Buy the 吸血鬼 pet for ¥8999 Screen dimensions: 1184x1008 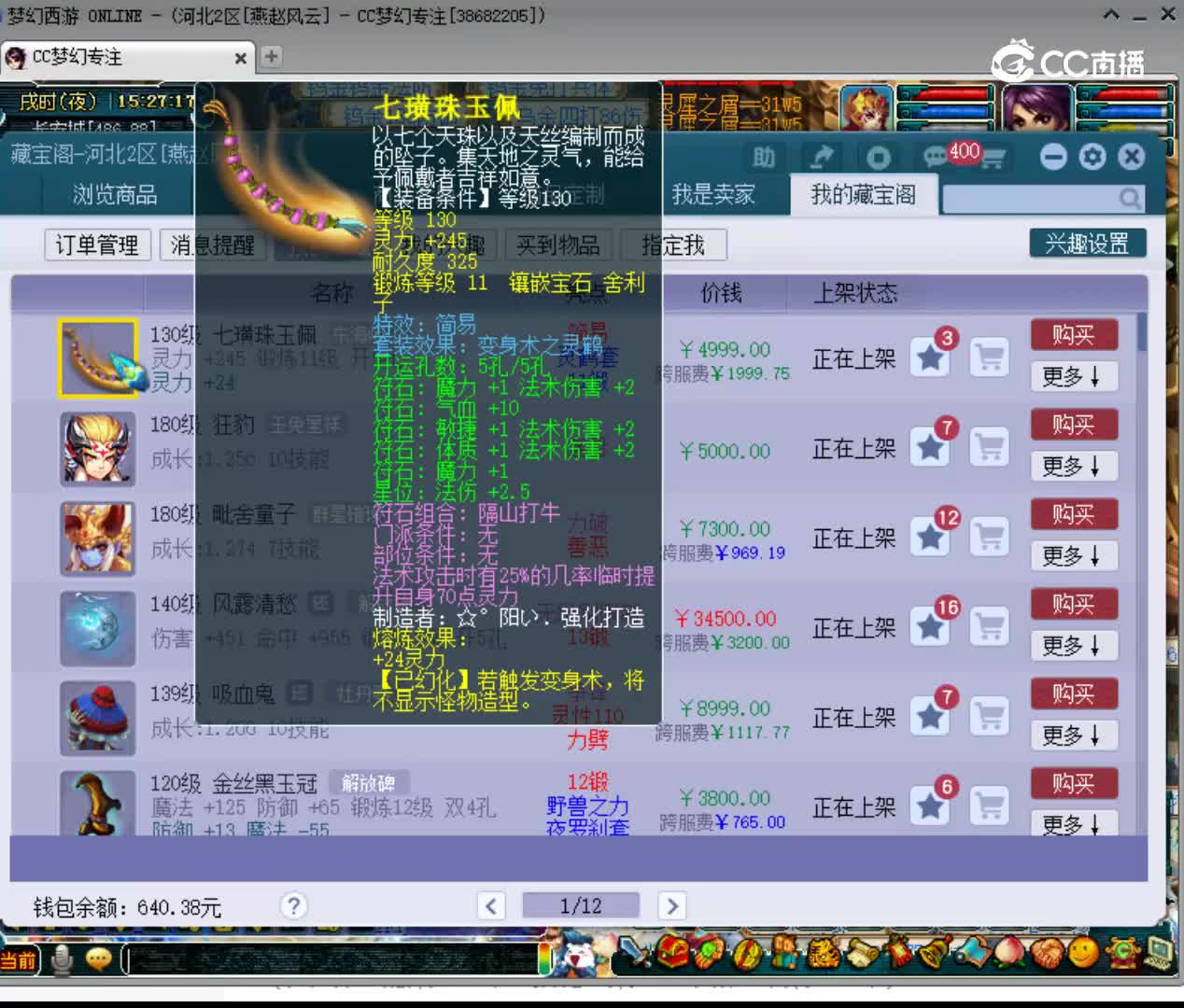coord(1074,693)
